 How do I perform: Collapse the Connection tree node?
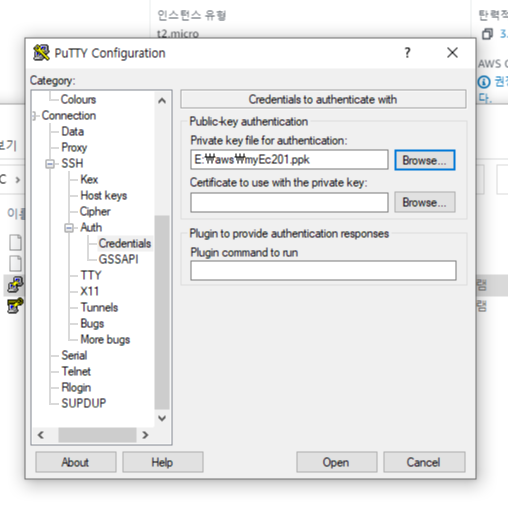[x=34, y=116]
